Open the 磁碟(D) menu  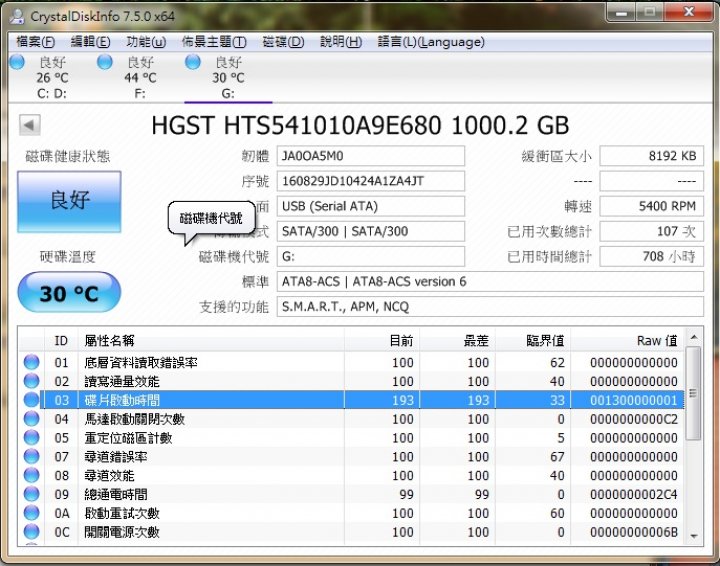(x=283, y=42)
